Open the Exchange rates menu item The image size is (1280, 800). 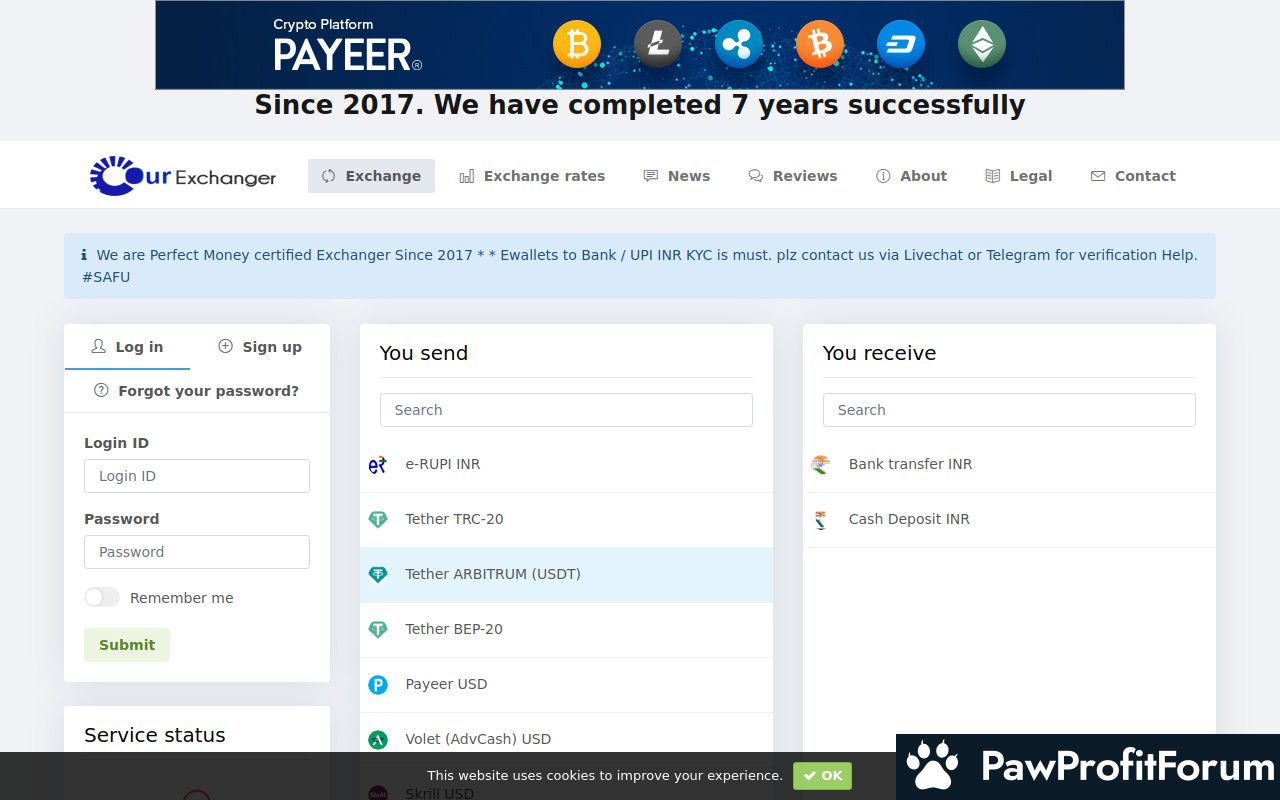(532, 176)
